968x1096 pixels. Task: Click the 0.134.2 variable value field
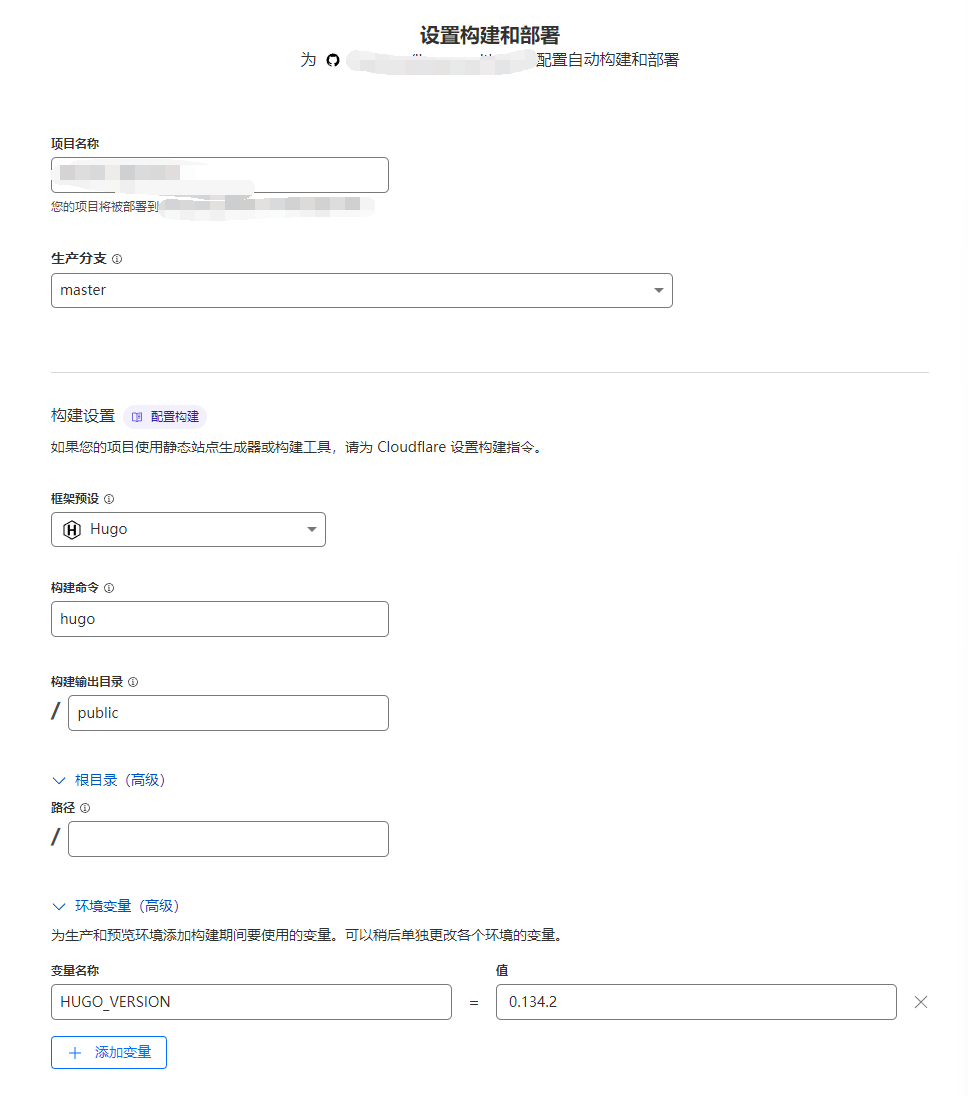coord(696,1001)
